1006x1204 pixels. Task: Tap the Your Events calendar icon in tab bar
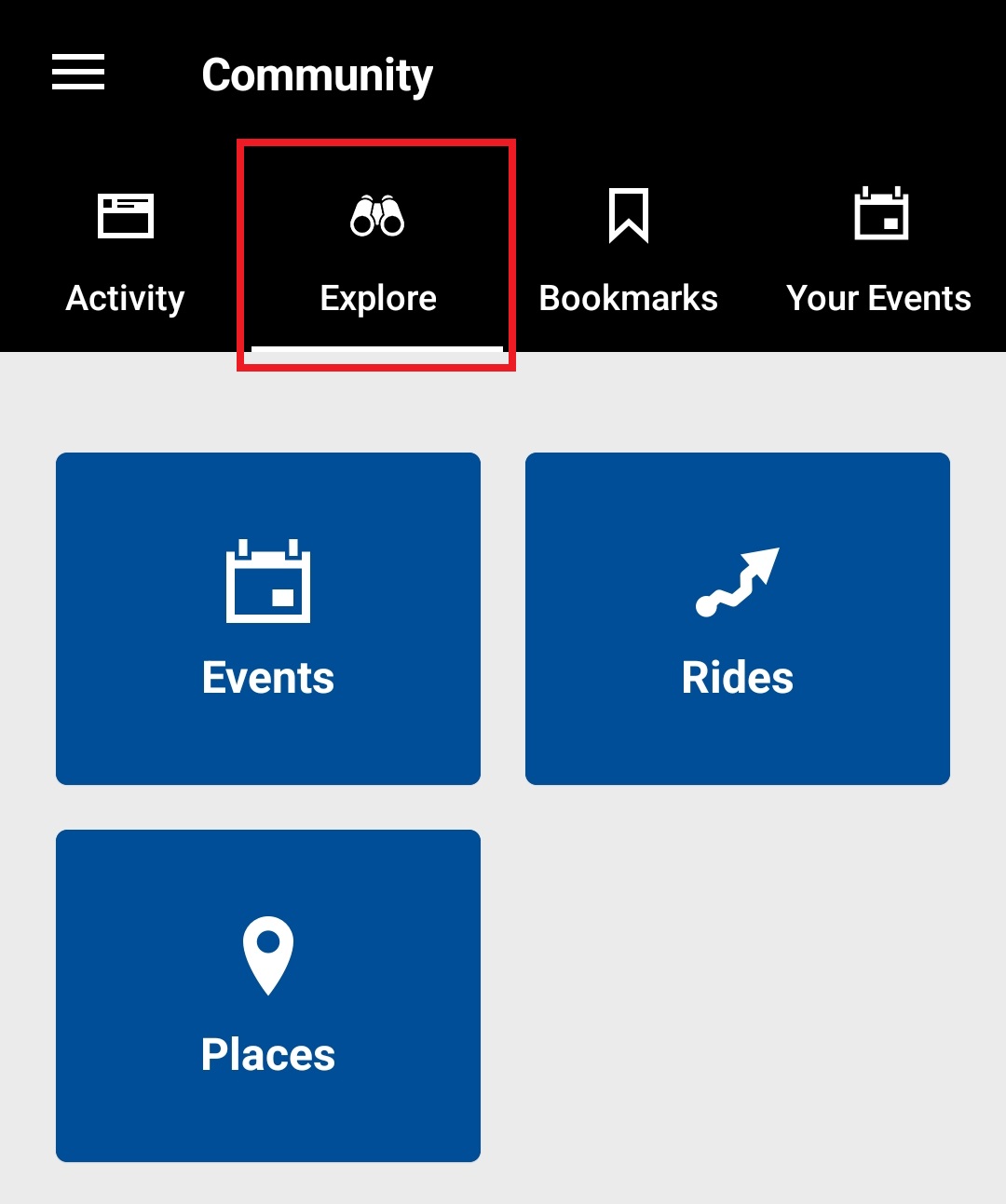pos(881,214)
